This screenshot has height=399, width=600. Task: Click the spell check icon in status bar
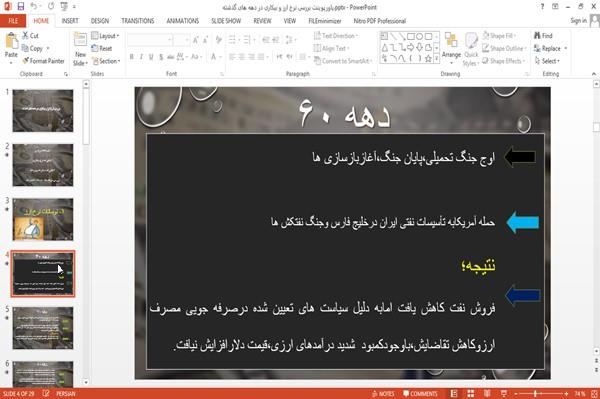(46, 394)
